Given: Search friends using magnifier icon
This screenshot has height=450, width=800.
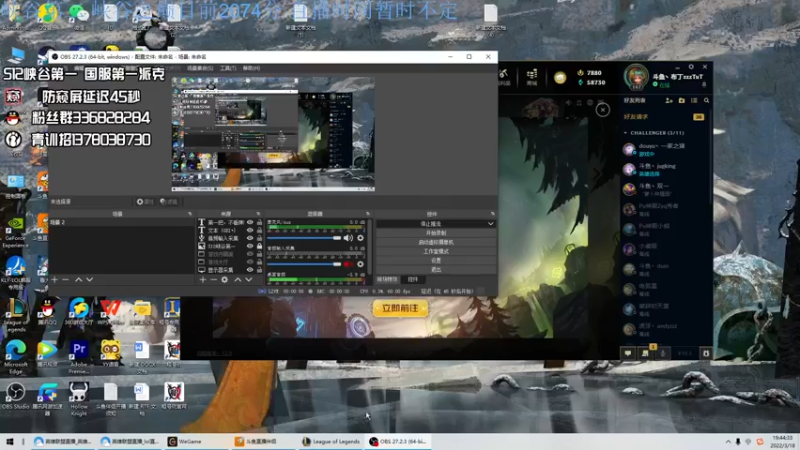Looking at the screenshot, I should [x=707, y=101].
